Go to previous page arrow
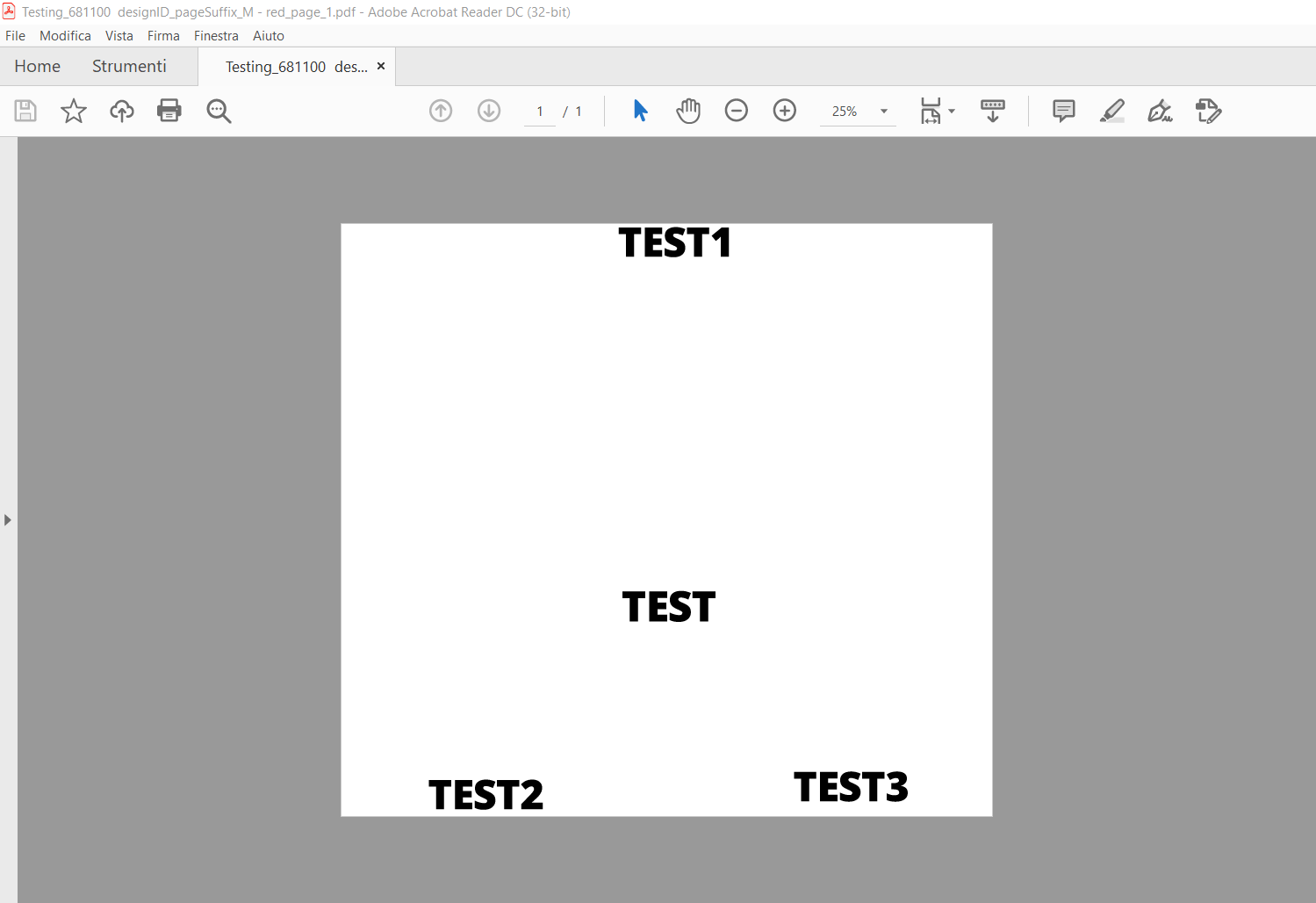1316x903 pixels. coord(441,111)
